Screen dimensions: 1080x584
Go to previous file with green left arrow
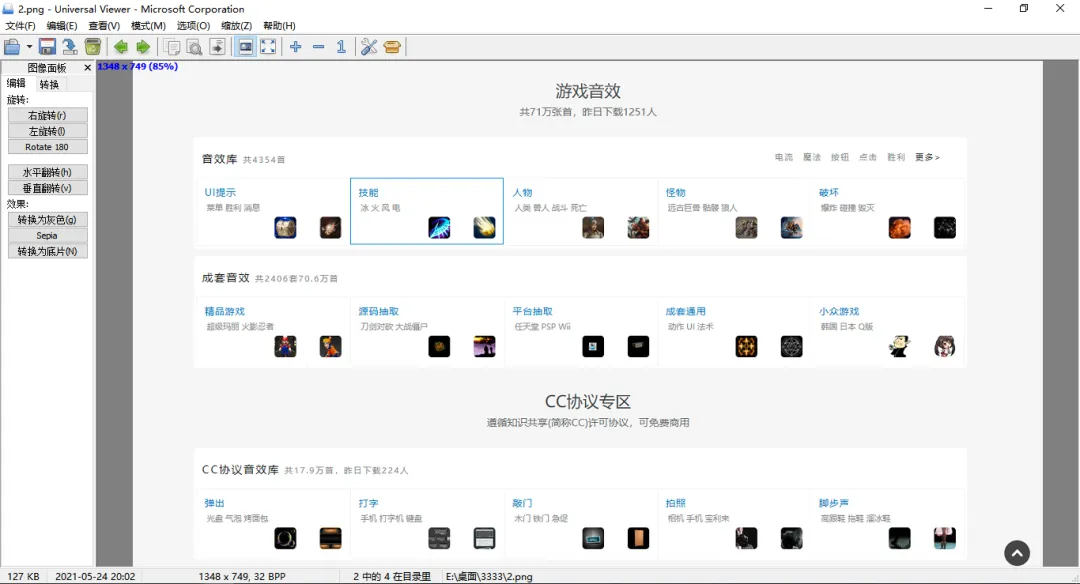121,47
